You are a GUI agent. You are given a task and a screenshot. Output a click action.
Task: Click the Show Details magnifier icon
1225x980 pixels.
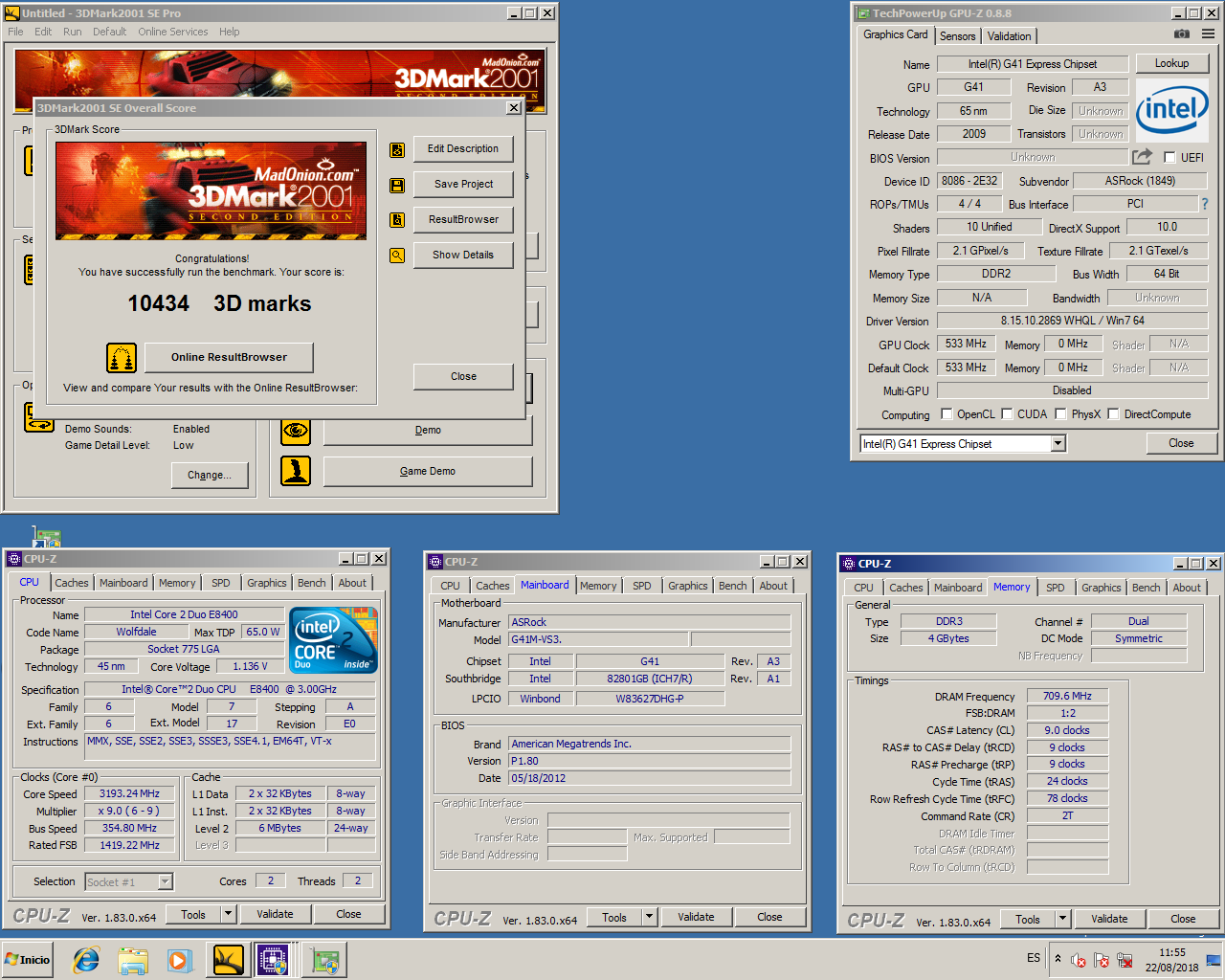[x=397, y=256]
